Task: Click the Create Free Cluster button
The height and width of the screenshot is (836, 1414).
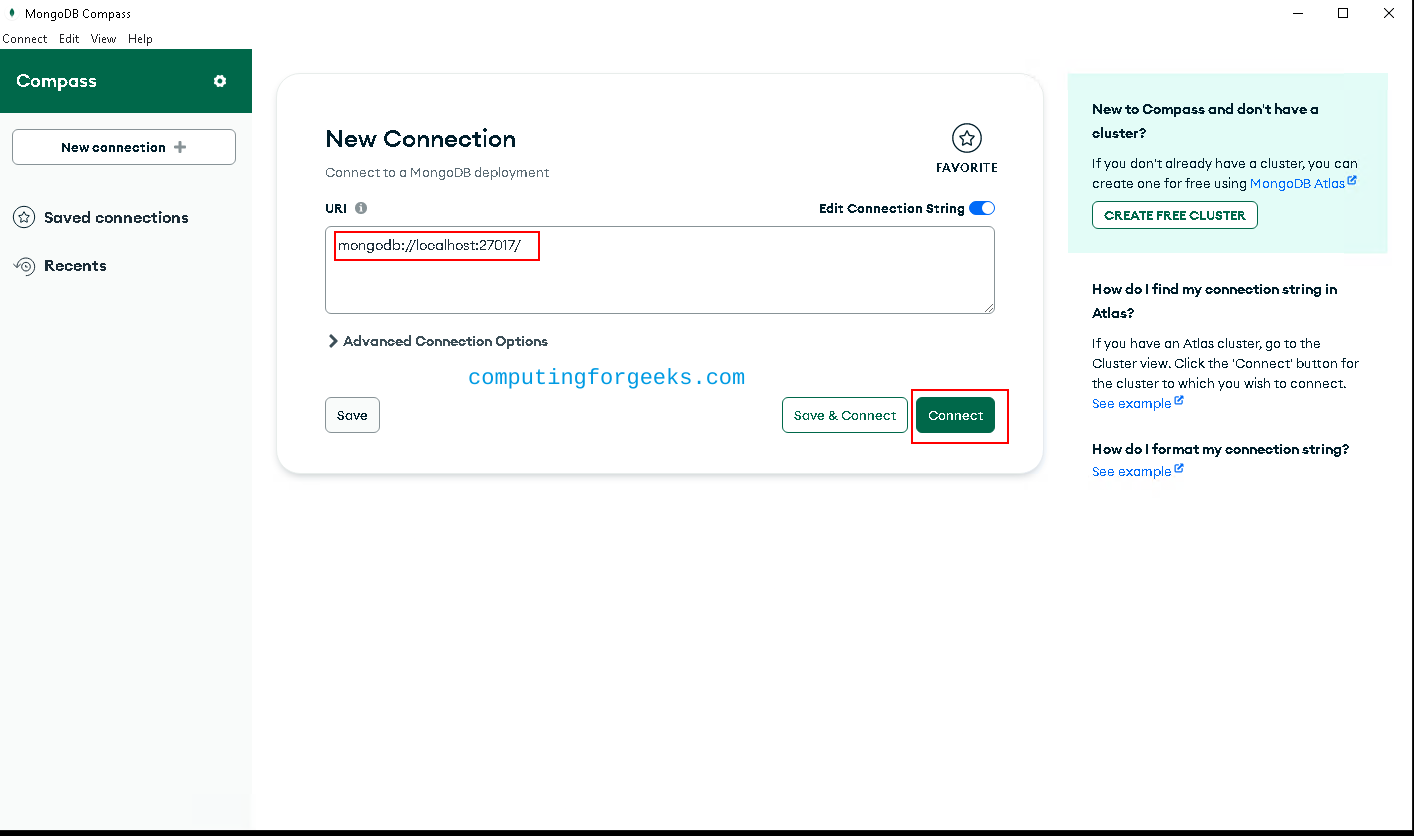Action: 1174,215
